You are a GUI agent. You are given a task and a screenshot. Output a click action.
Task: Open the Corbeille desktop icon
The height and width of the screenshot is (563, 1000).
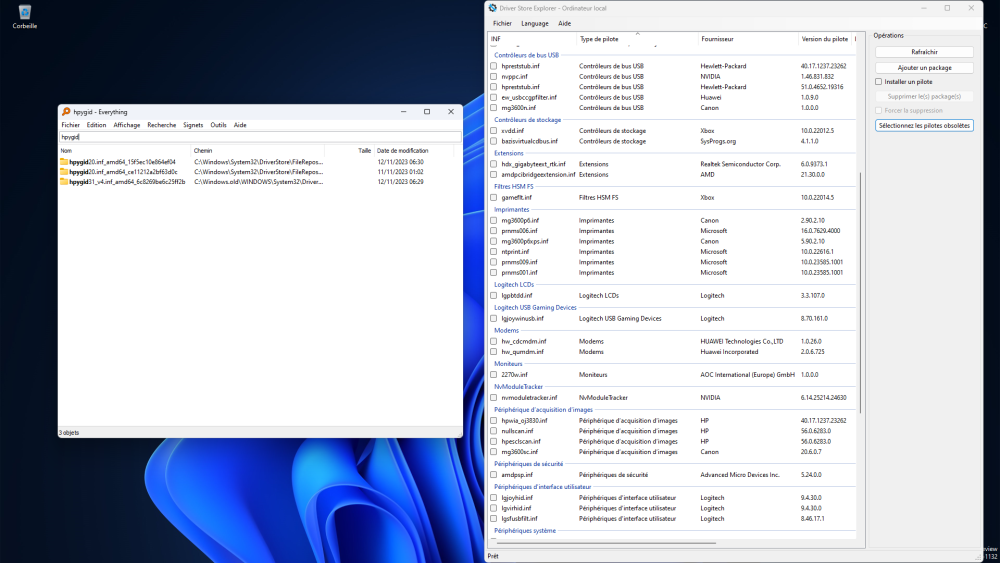tap(24, 13)
